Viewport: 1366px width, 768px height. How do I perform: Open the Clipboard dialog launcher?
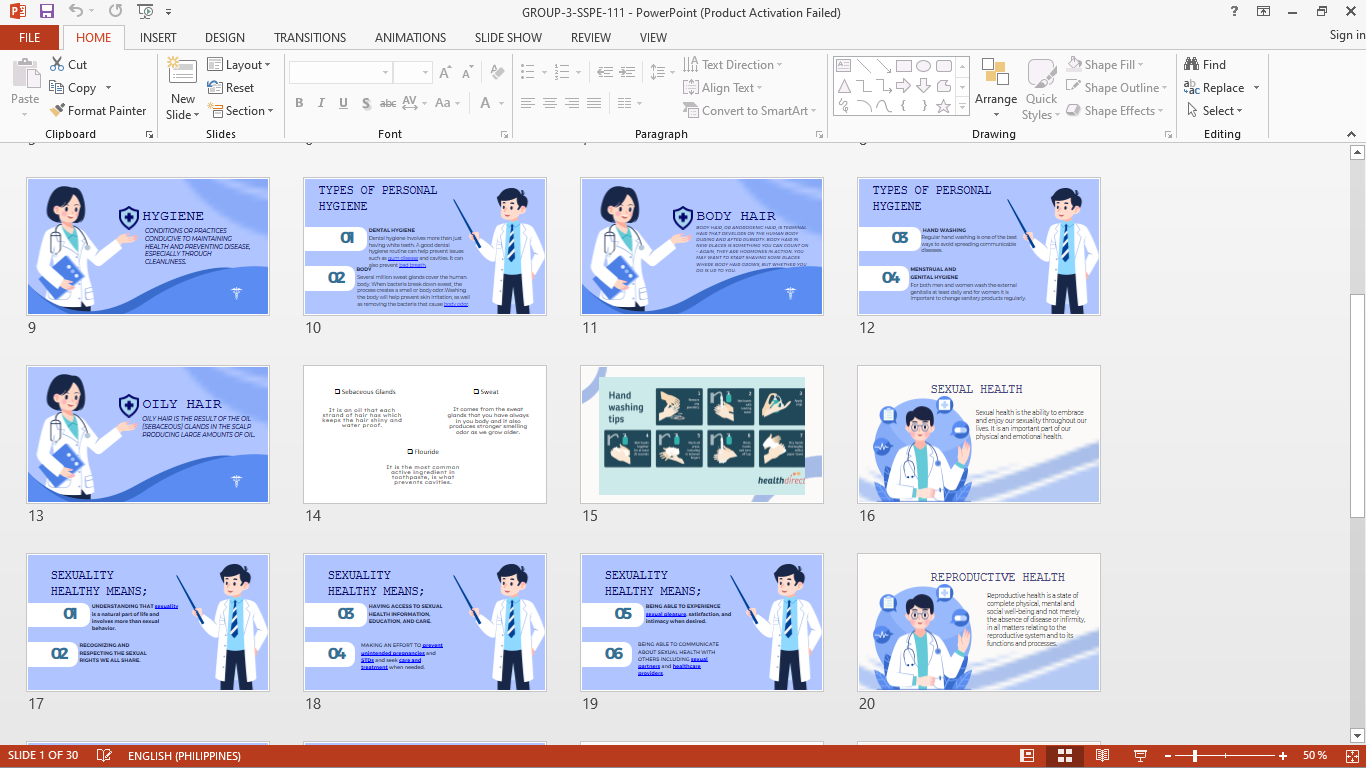click(x=149, y=134)
